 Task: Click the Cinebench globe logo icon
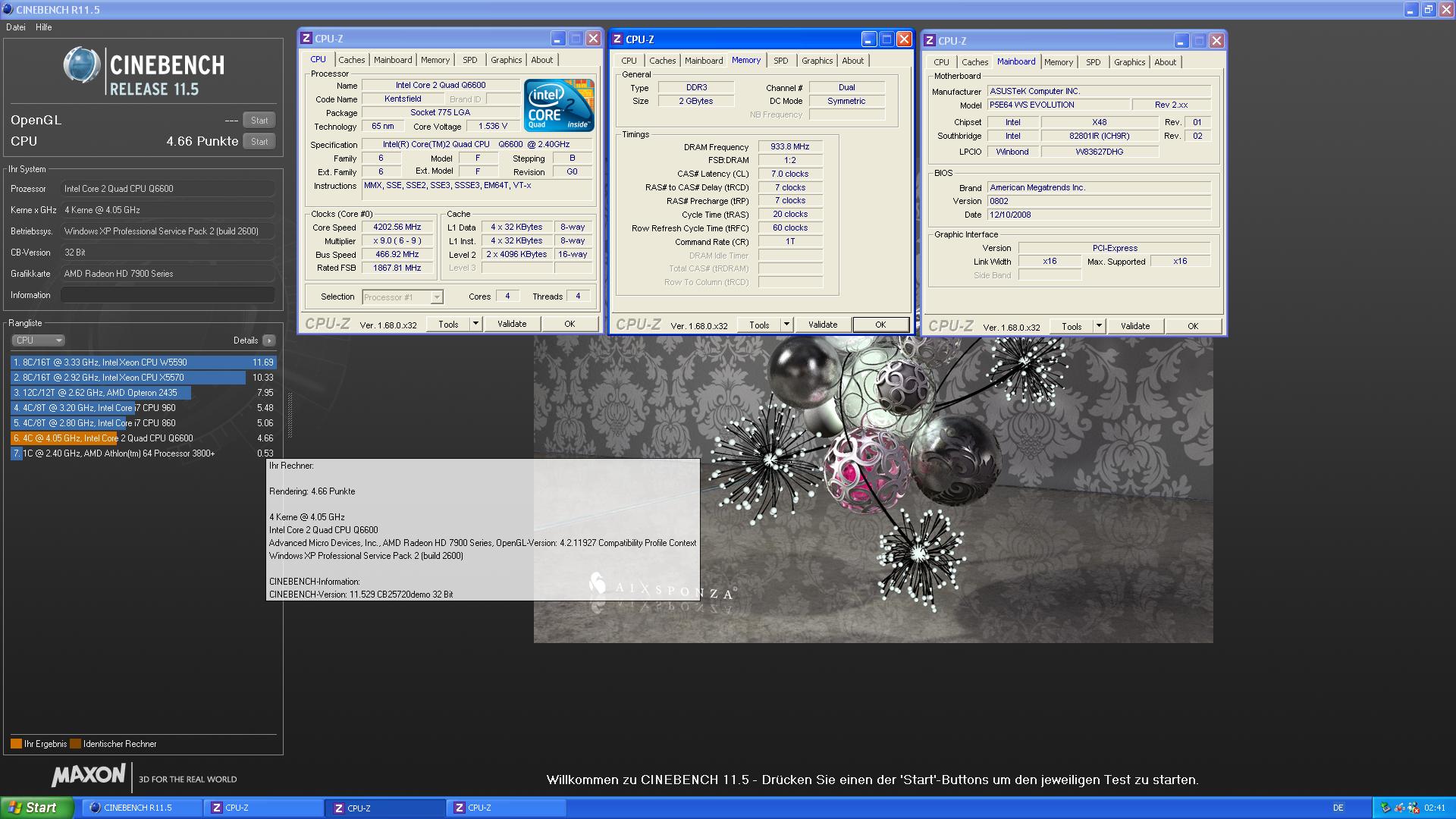tap(81, 66)
